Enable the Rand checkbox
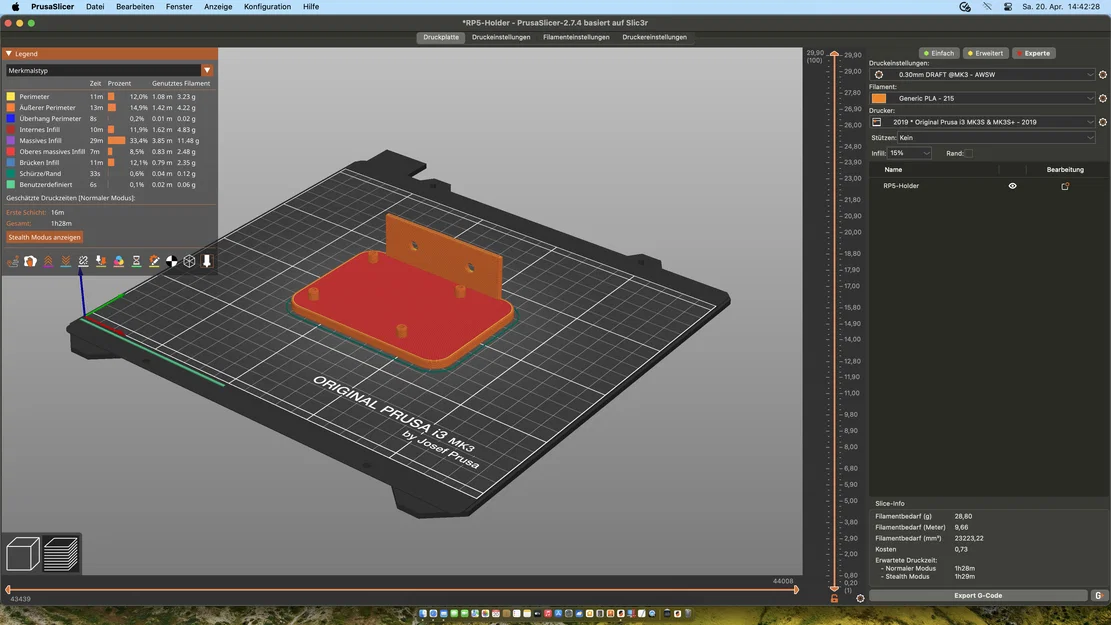Image resolution: width=1111 pixels, height=625 pixels. click(x=969, y=154)
